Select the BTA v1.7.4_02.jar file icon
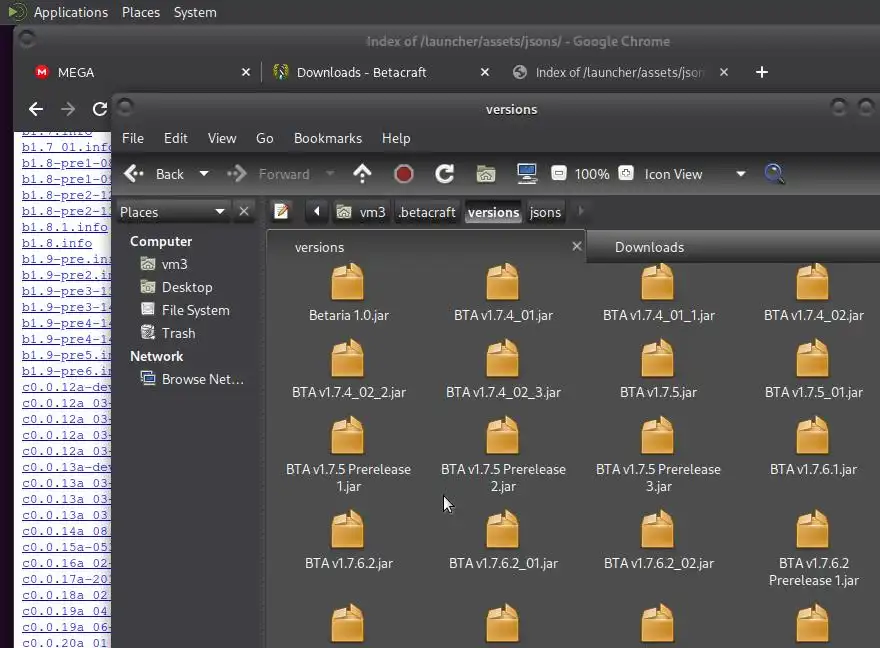880x648 pixels. pyautogui.click(x=812, y=282)
